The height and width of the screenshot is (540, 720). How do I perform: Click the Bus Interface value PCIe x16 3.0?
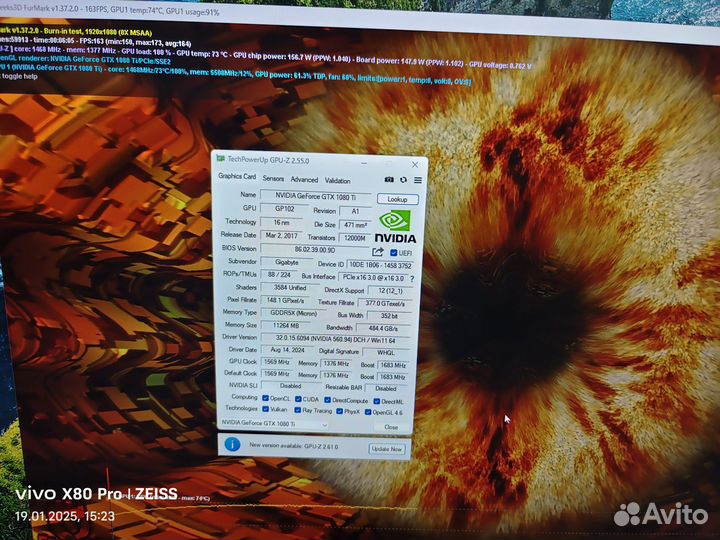(373, 278)
